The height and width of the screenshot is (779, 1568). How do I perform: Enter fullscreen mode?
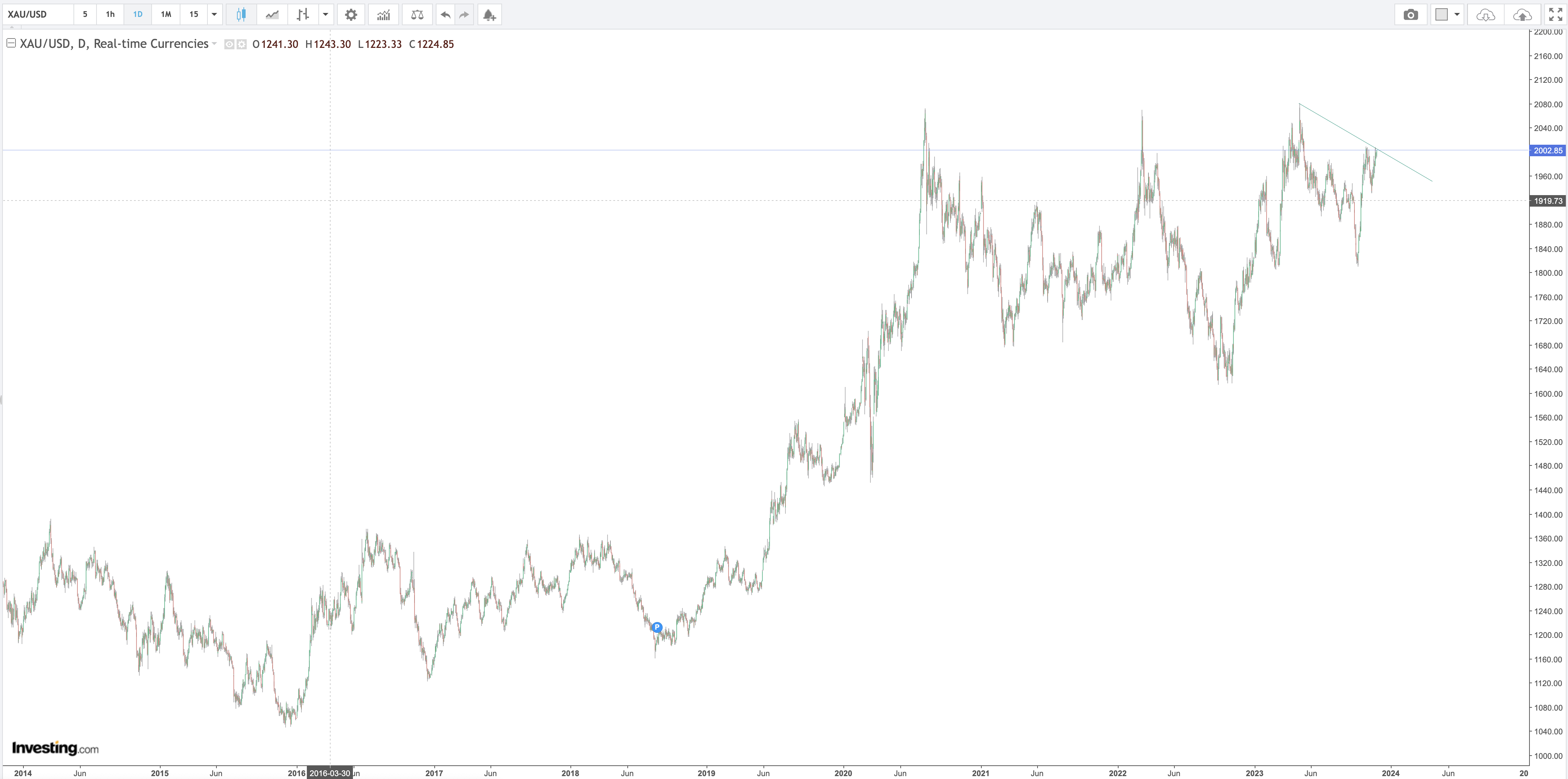(x=1555, y=15)
